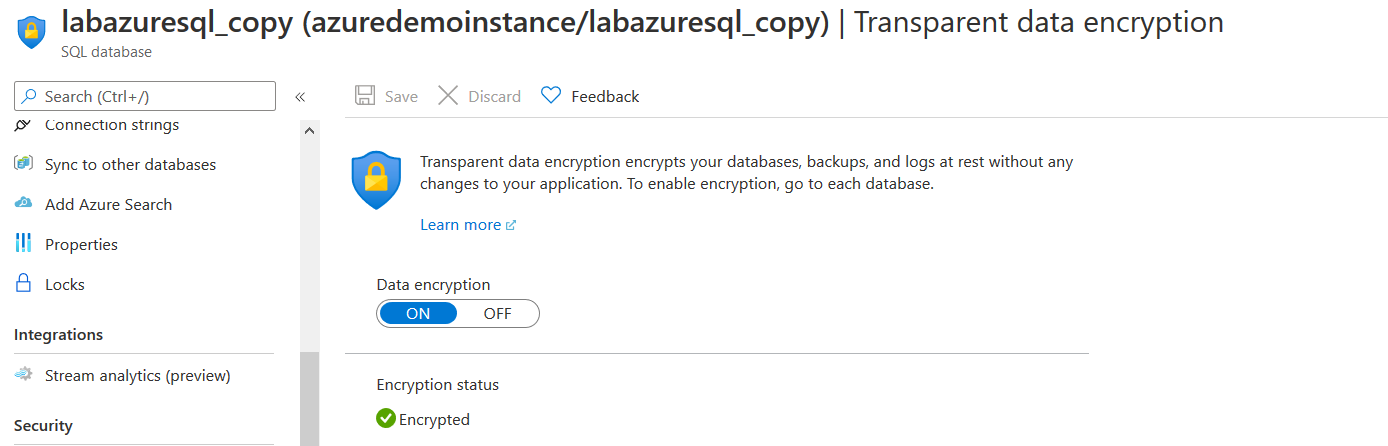Click the Locks padlock icon

pyautogui.click(x=23, y=284)
